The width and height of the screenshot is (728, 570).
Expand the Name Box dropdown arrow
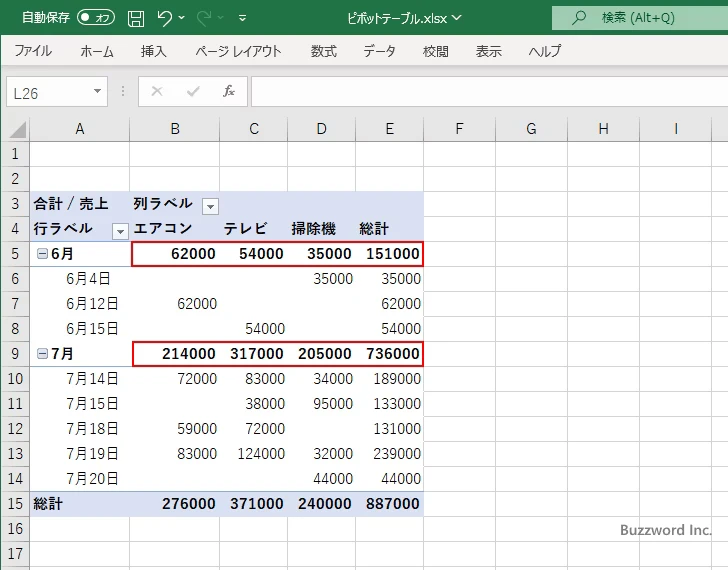98,91
